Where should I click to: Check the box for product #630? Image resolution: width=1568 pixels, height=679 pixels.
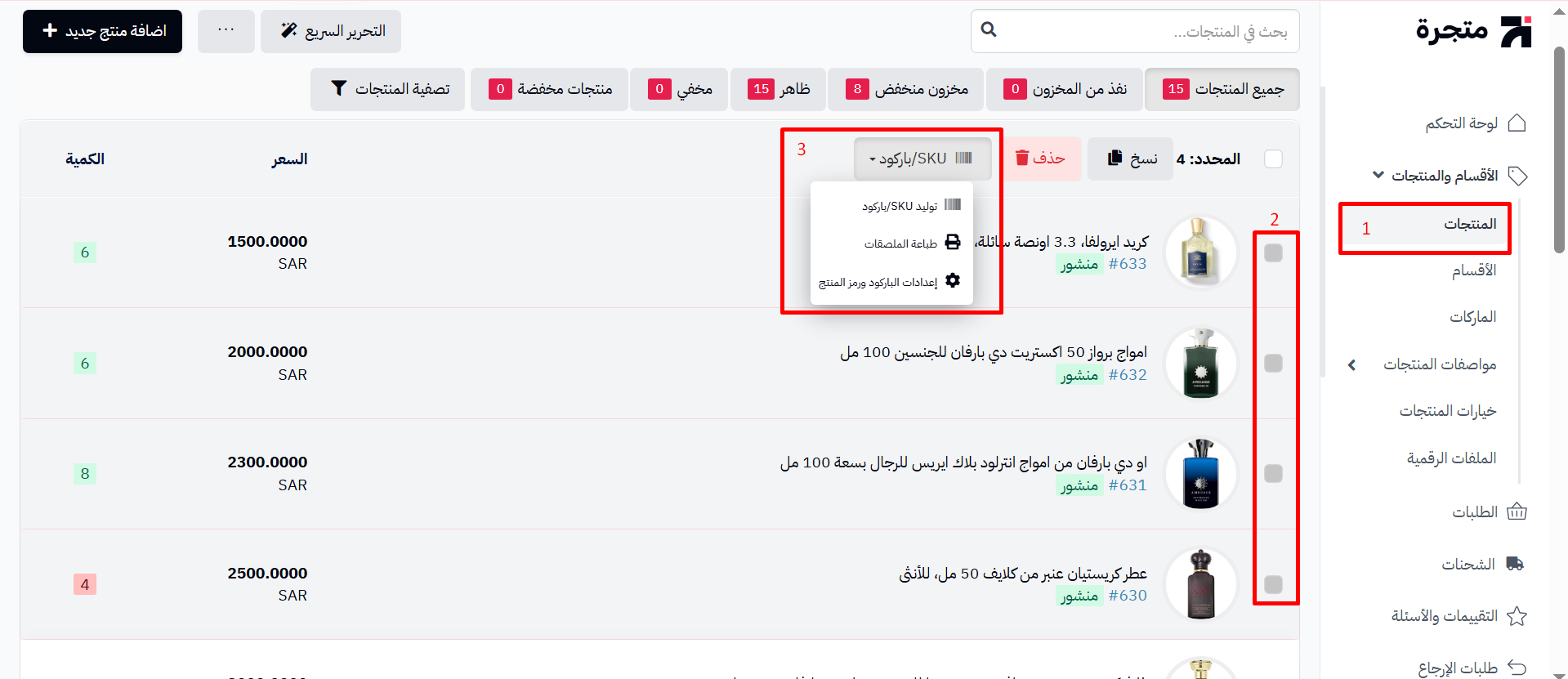coord(1273,584)
